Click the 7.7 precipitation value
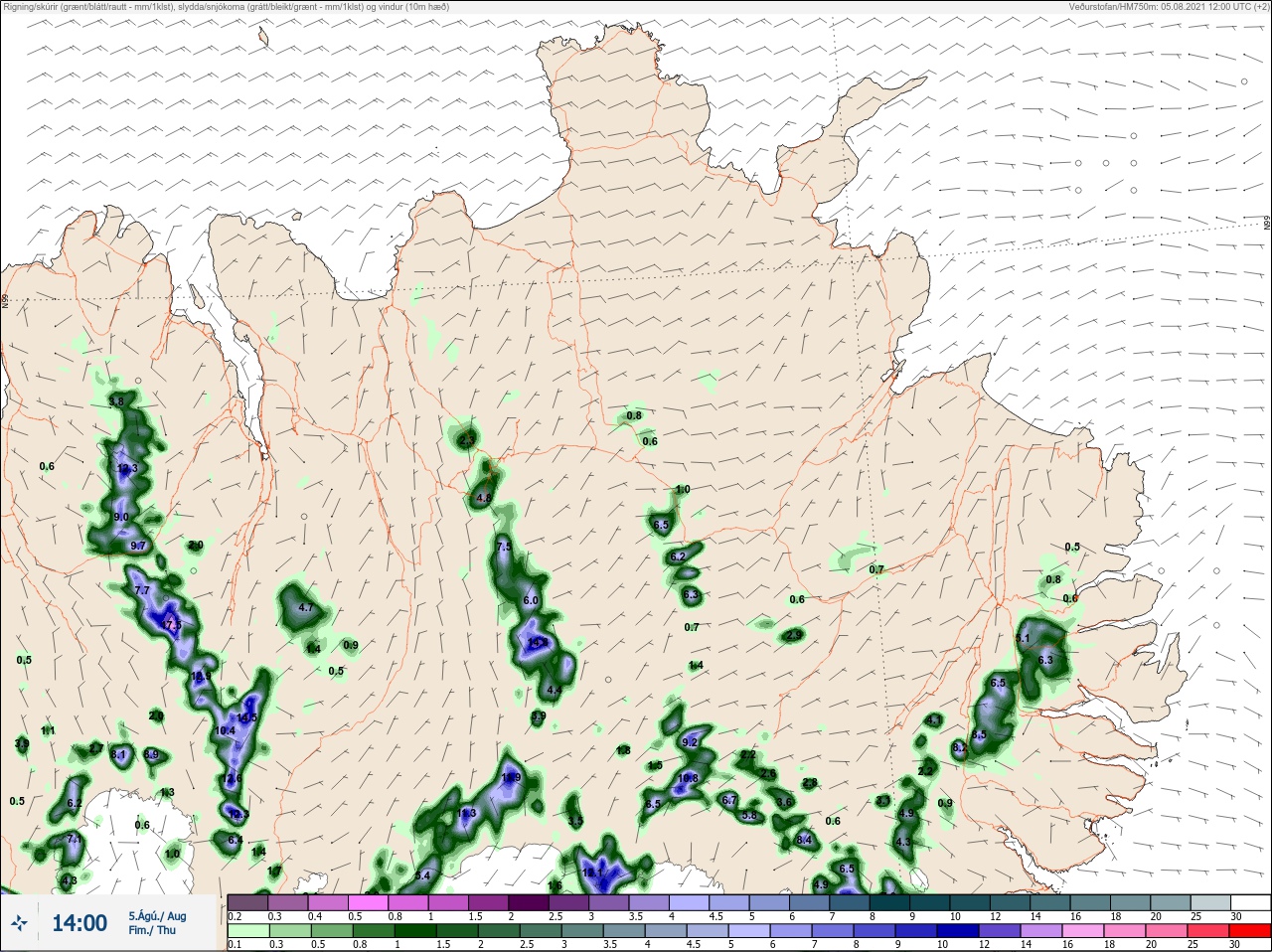The height and width of the screenshot is (952, 1272). (x=141, y=590)
